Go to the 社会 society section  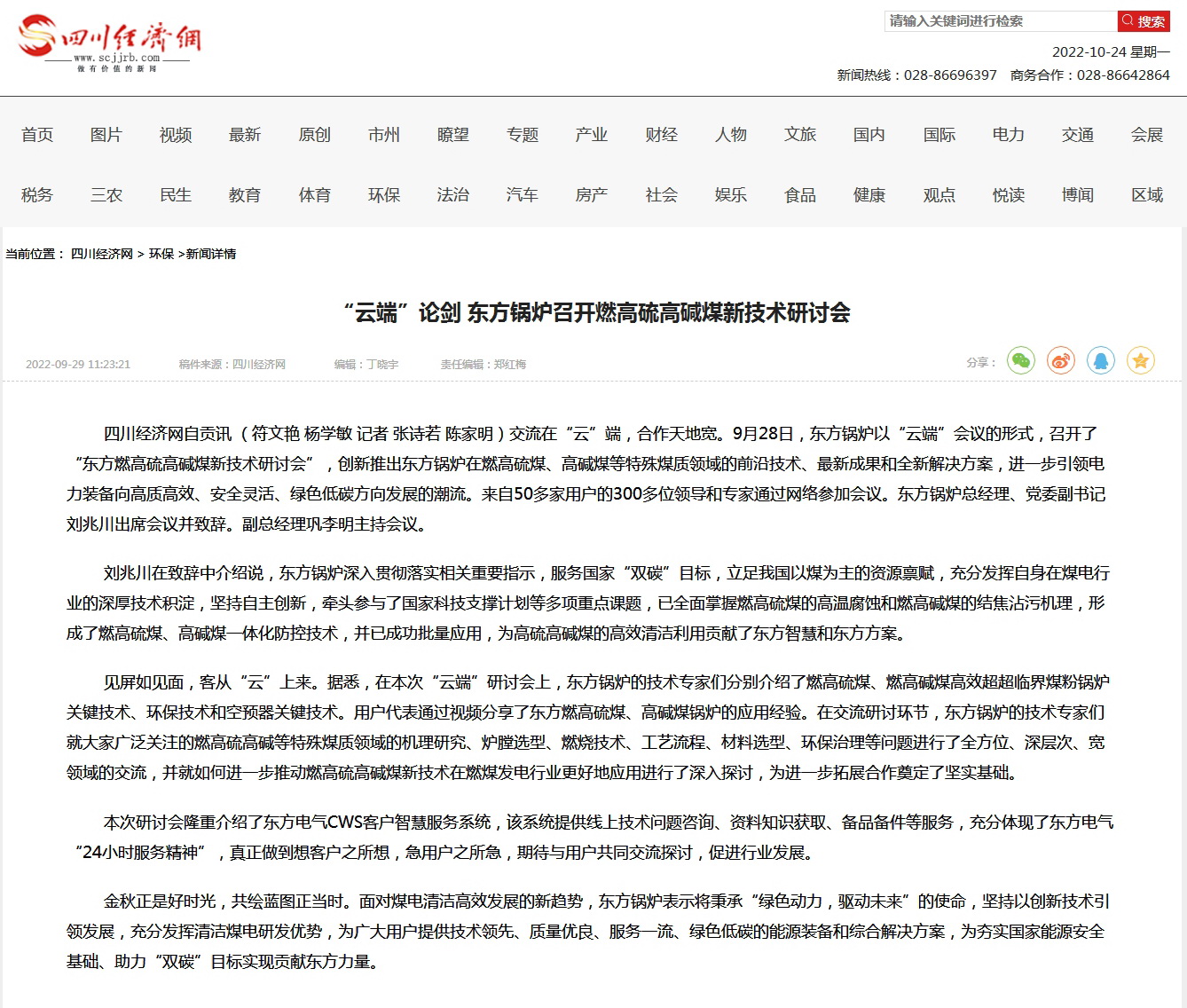pyautogui.click(x=662, y=195)
